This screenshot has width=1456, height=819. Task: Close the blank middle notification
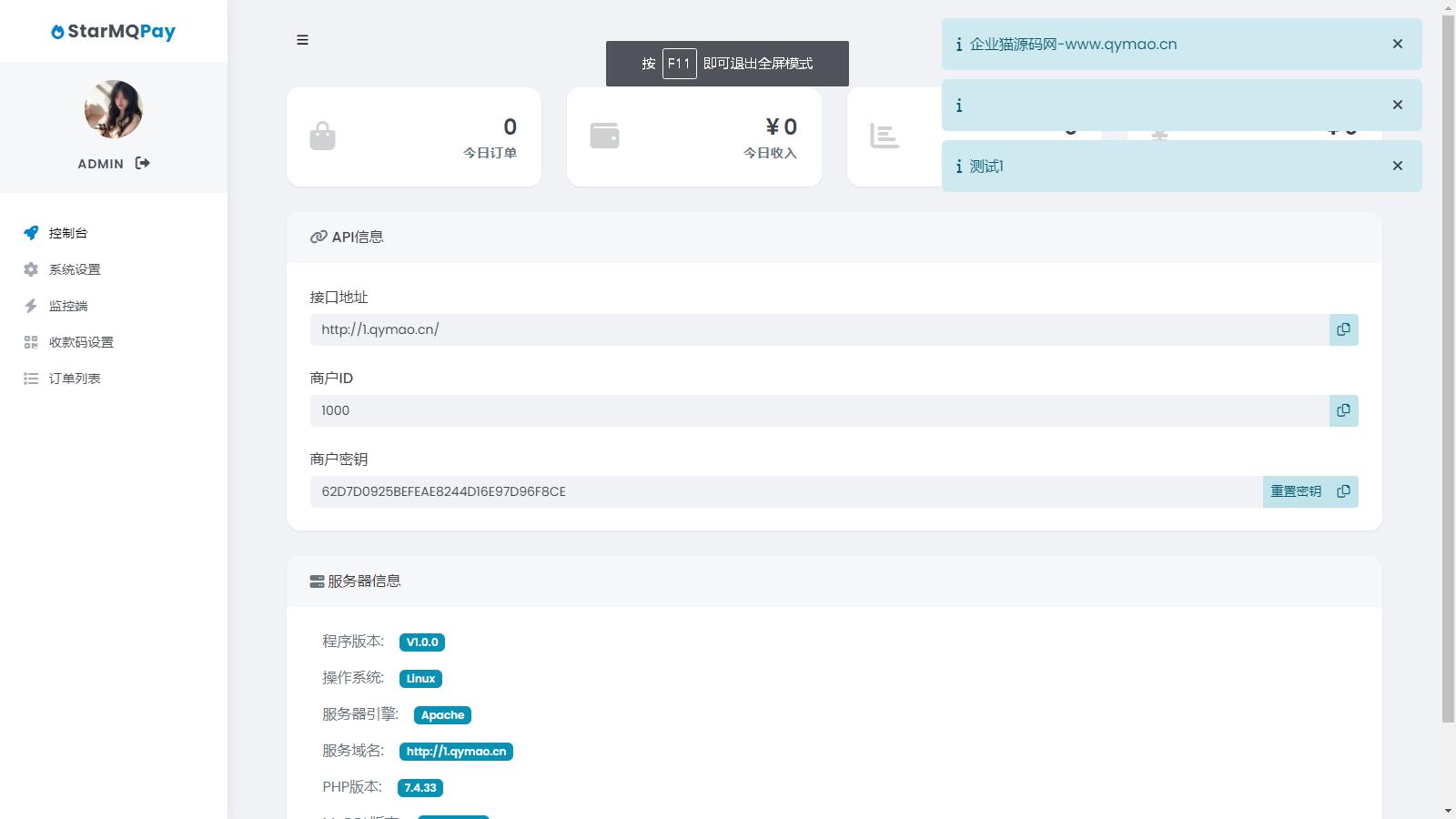click(x=1397, y=105)
